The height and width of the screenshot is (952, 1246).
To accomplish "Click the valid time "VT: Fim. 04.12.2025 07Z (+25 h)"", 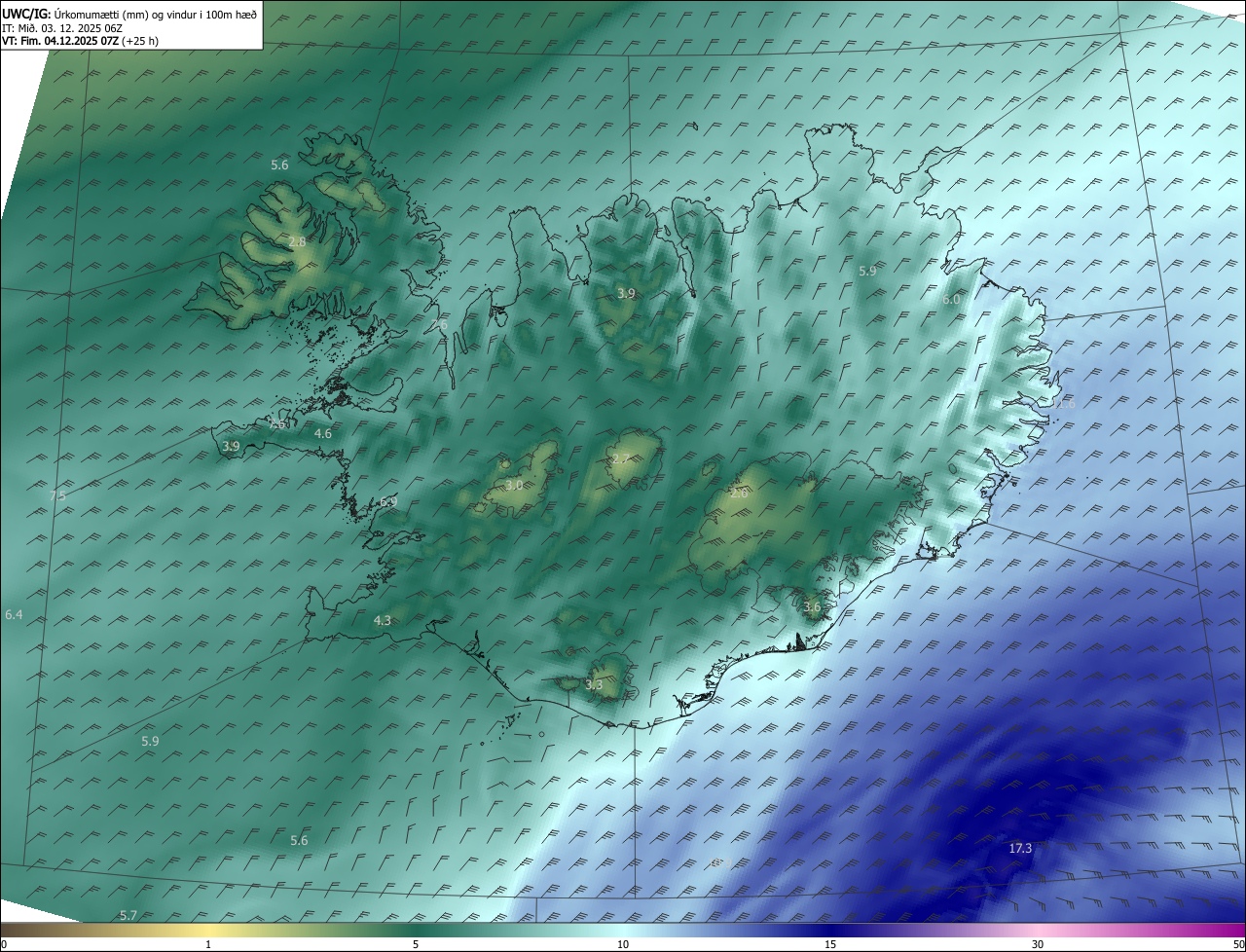I will coord(80,41).
